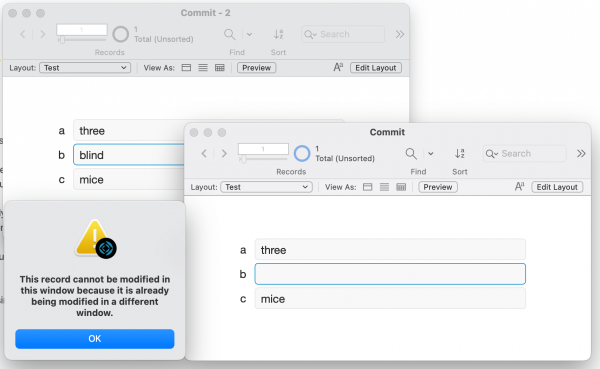Screen dimensions: 600x369
Task: Switch to Table view in Commit window
Action: tap(401, 187)
